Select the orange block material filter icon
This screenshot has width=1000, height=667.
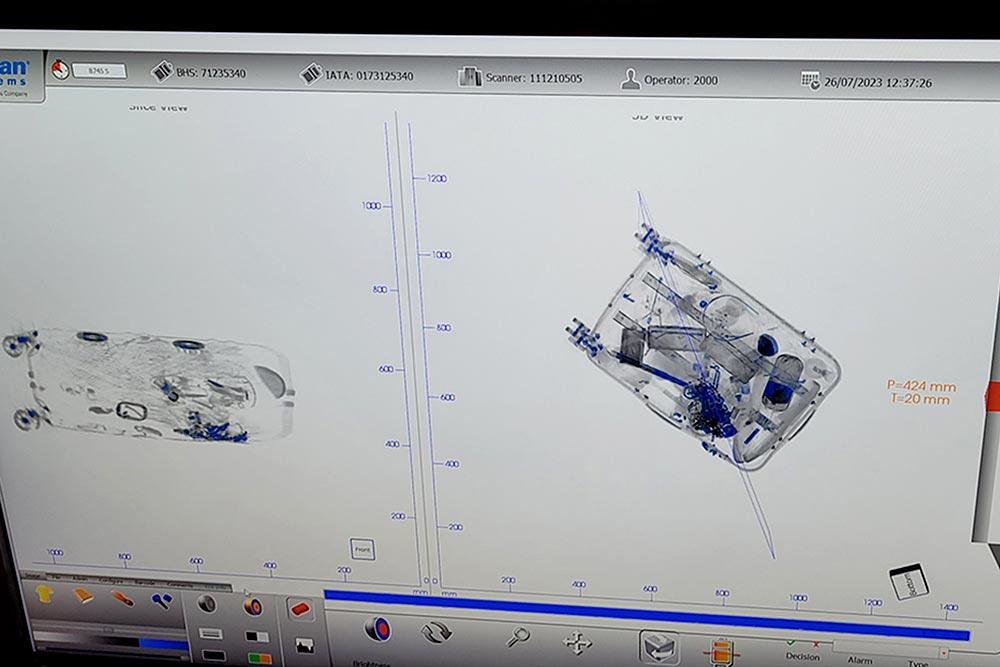pos(83,596)
